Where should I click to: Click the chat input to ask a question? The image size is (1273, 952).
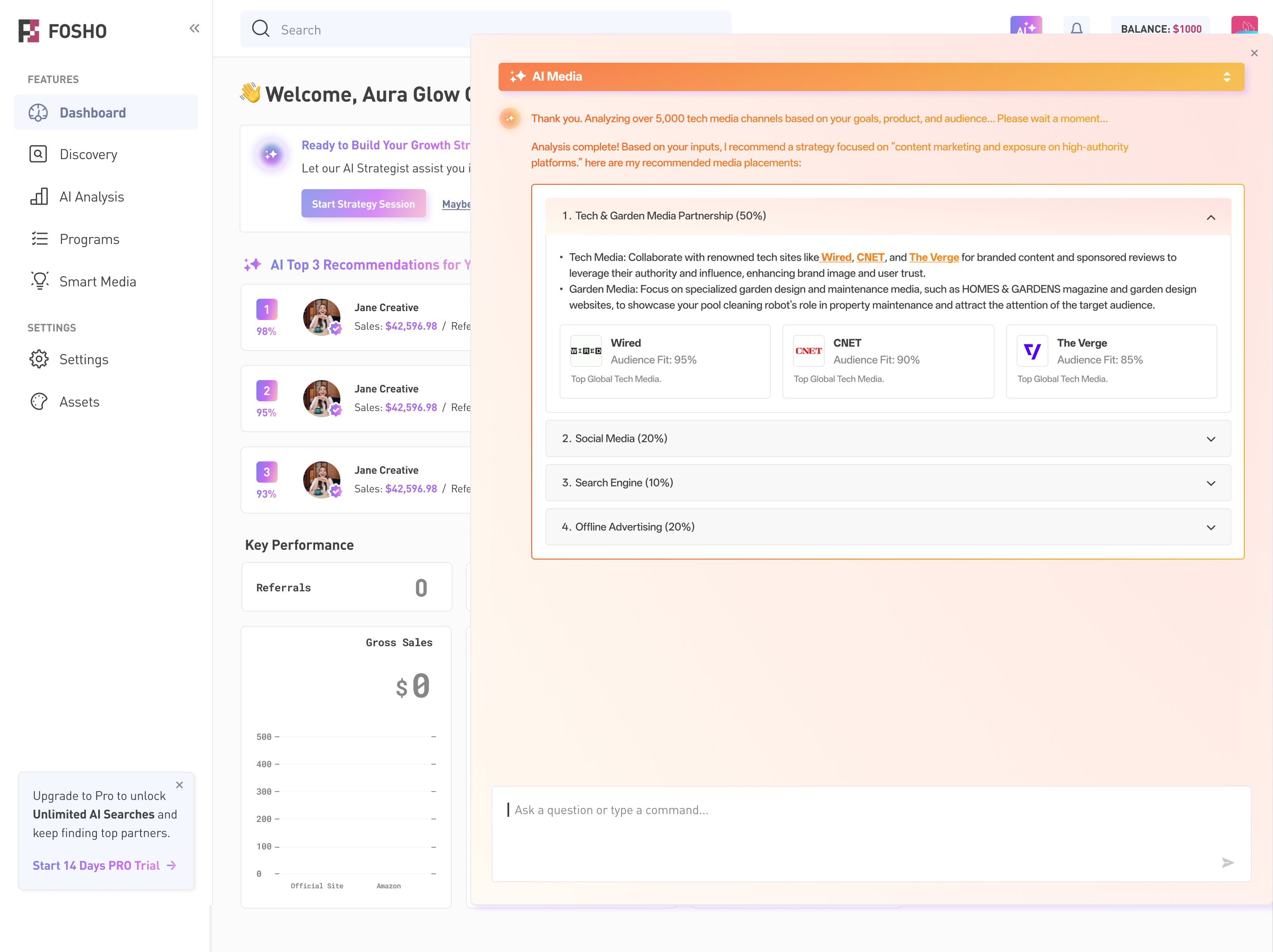pos(871,834)
